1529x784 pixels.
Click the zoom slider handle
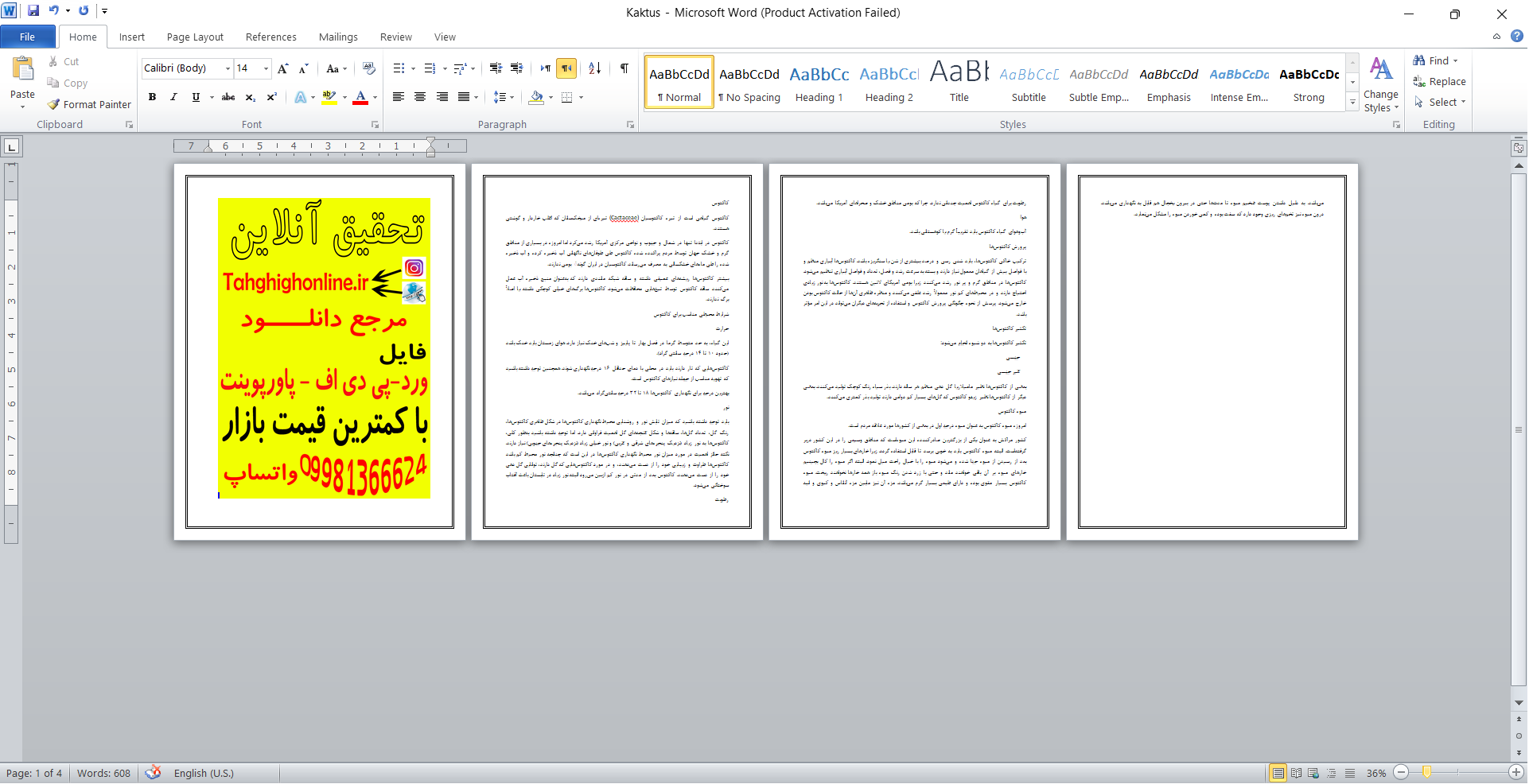1427,772
